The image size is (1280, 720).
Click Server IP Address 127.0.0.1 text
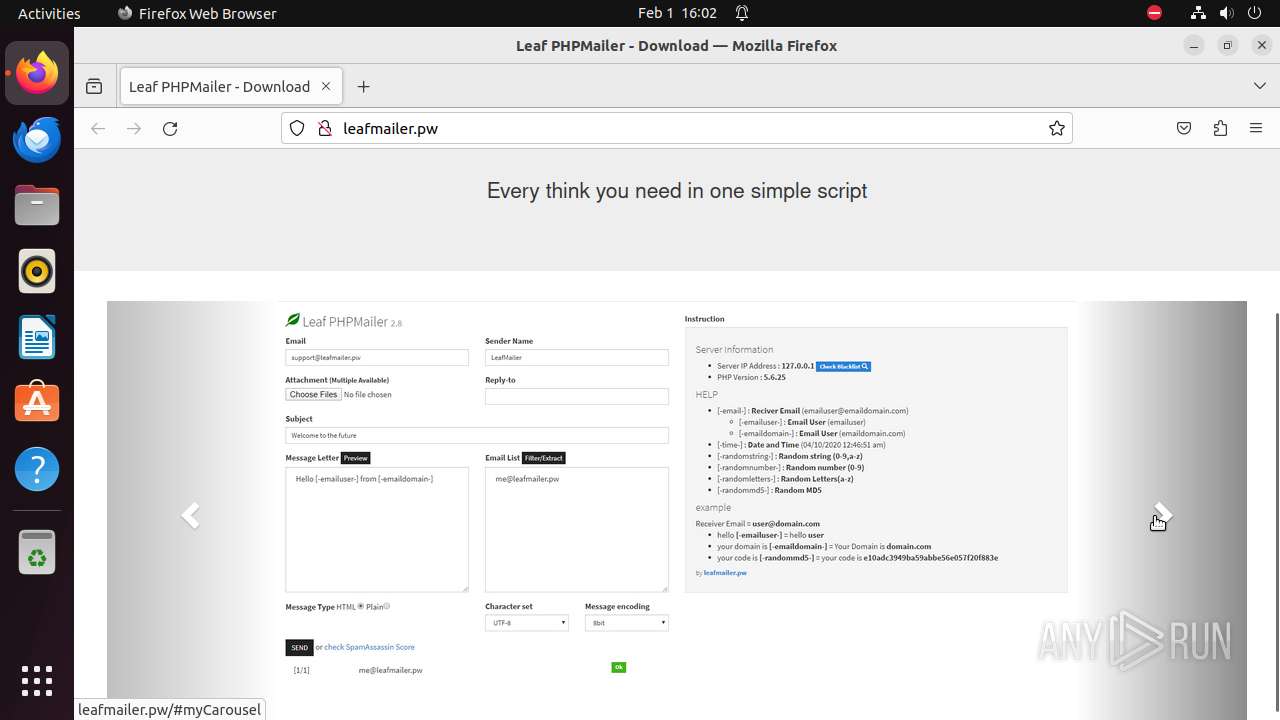[766, 366]
